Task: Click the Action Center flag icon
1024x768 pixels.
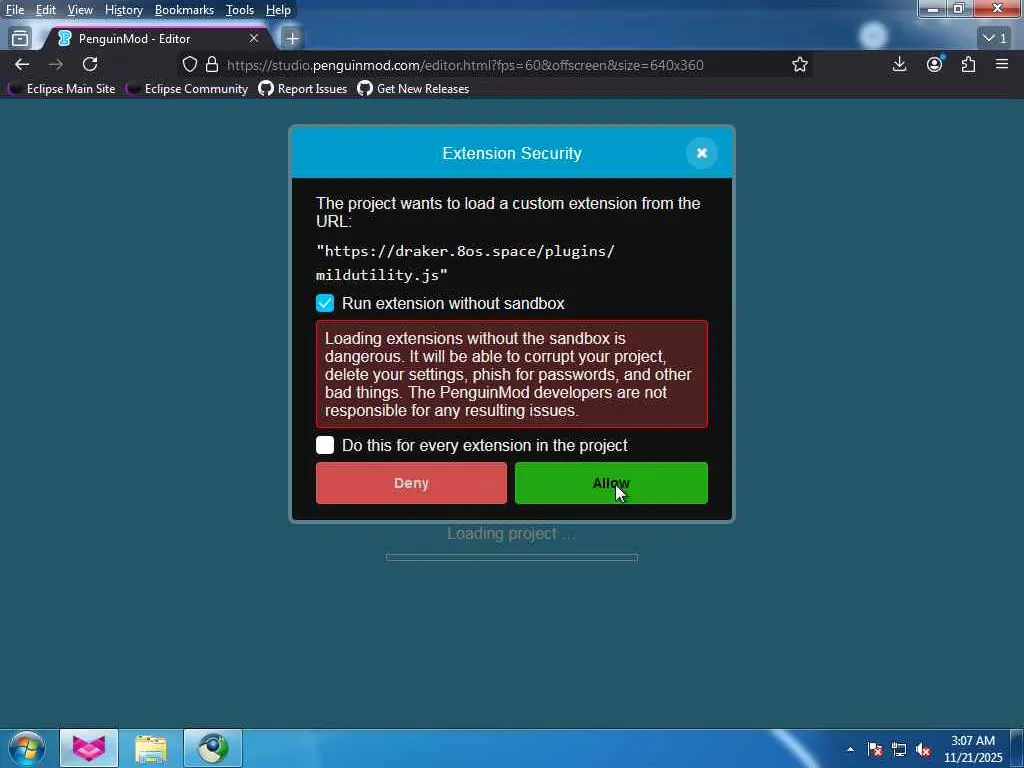Action: (875, 749)
